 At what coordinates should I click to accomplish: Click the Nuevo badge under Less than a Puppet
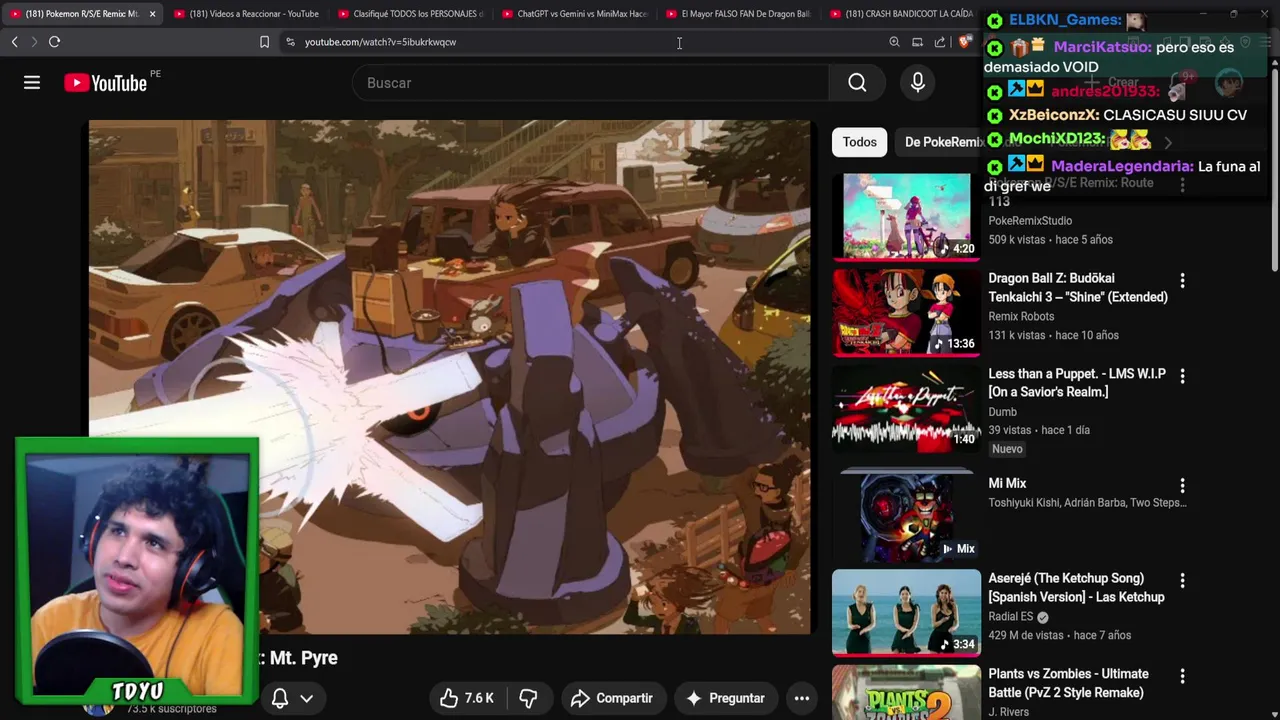click(1007, 449)
